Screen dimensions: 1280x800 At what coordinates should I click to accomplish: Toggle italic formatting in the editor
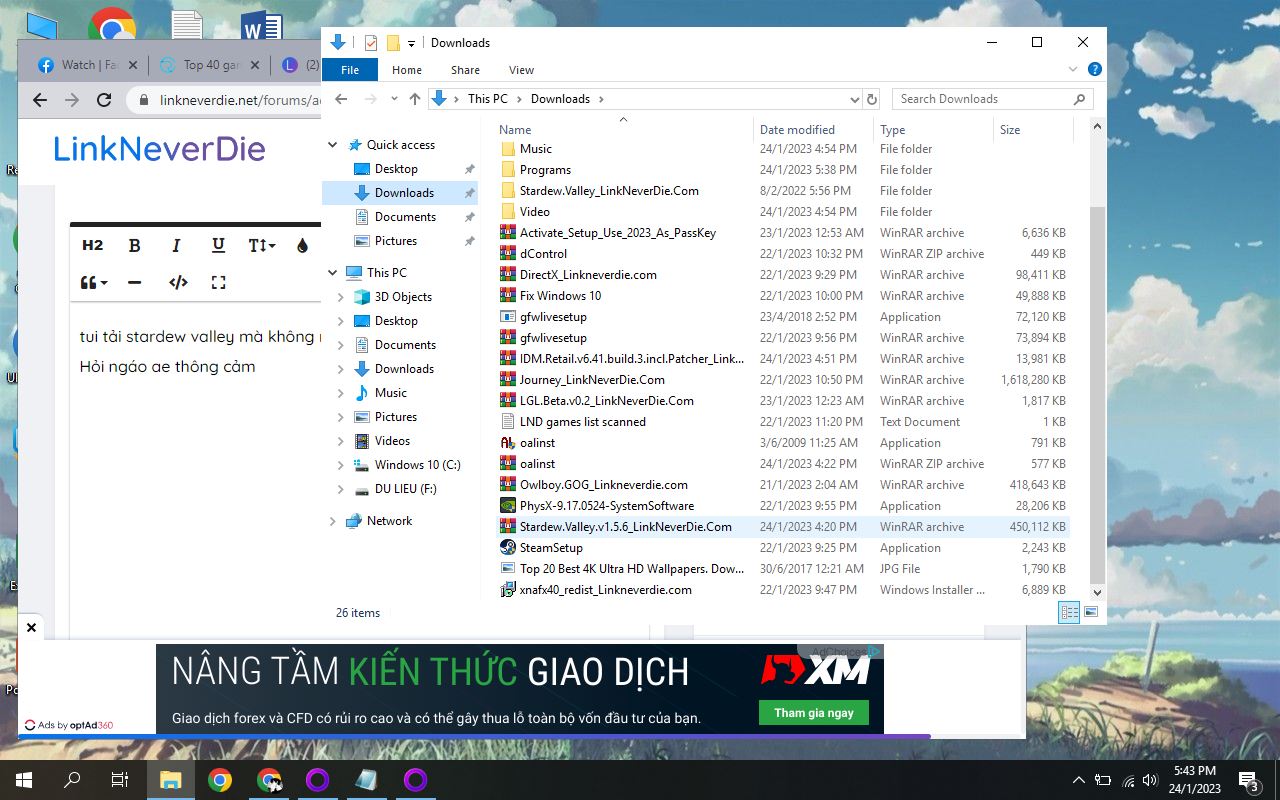176,245
